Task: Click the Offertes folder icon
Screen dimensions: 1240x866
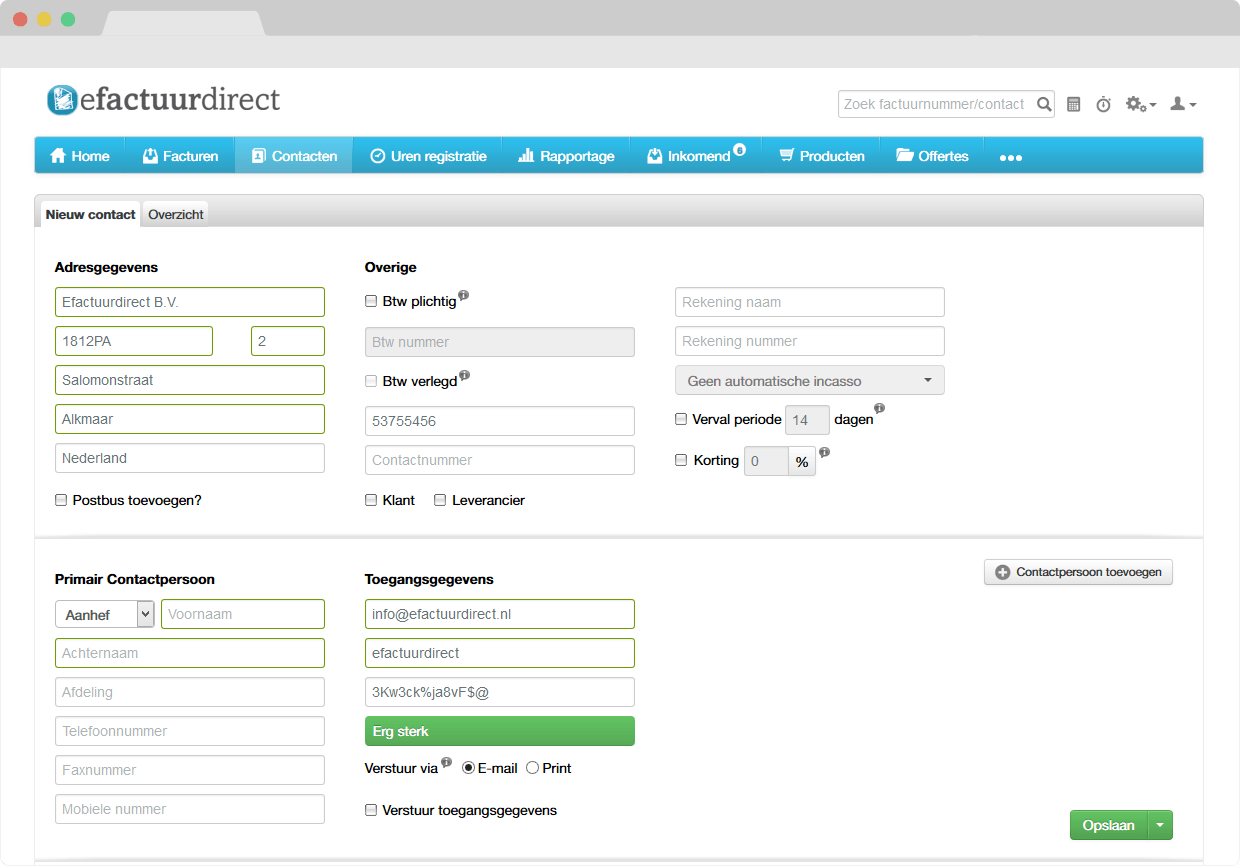Action: (905, 156)
